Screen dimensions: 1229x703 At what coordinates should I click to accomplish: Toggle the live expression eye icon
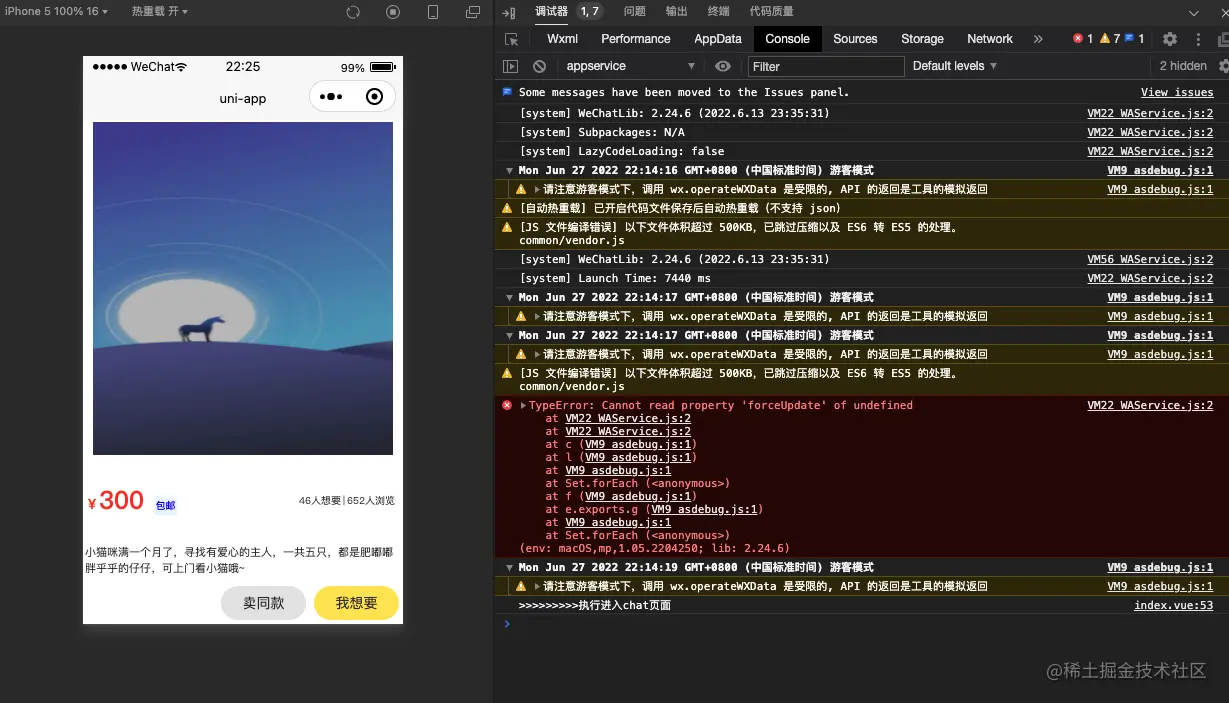coord(723,66)
